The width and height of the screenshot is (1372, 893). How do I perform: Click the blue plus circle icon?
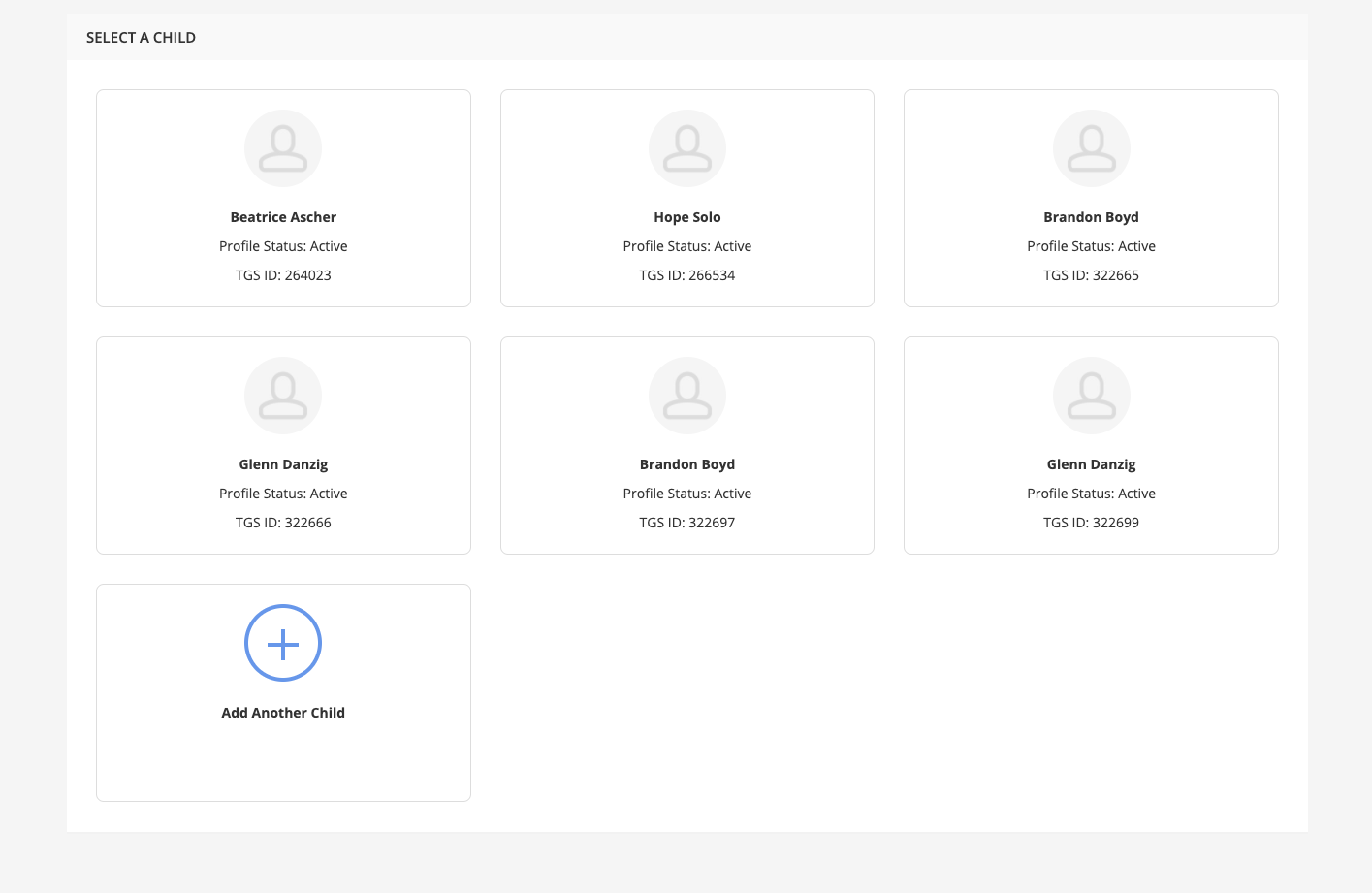[x=283, y=643]
